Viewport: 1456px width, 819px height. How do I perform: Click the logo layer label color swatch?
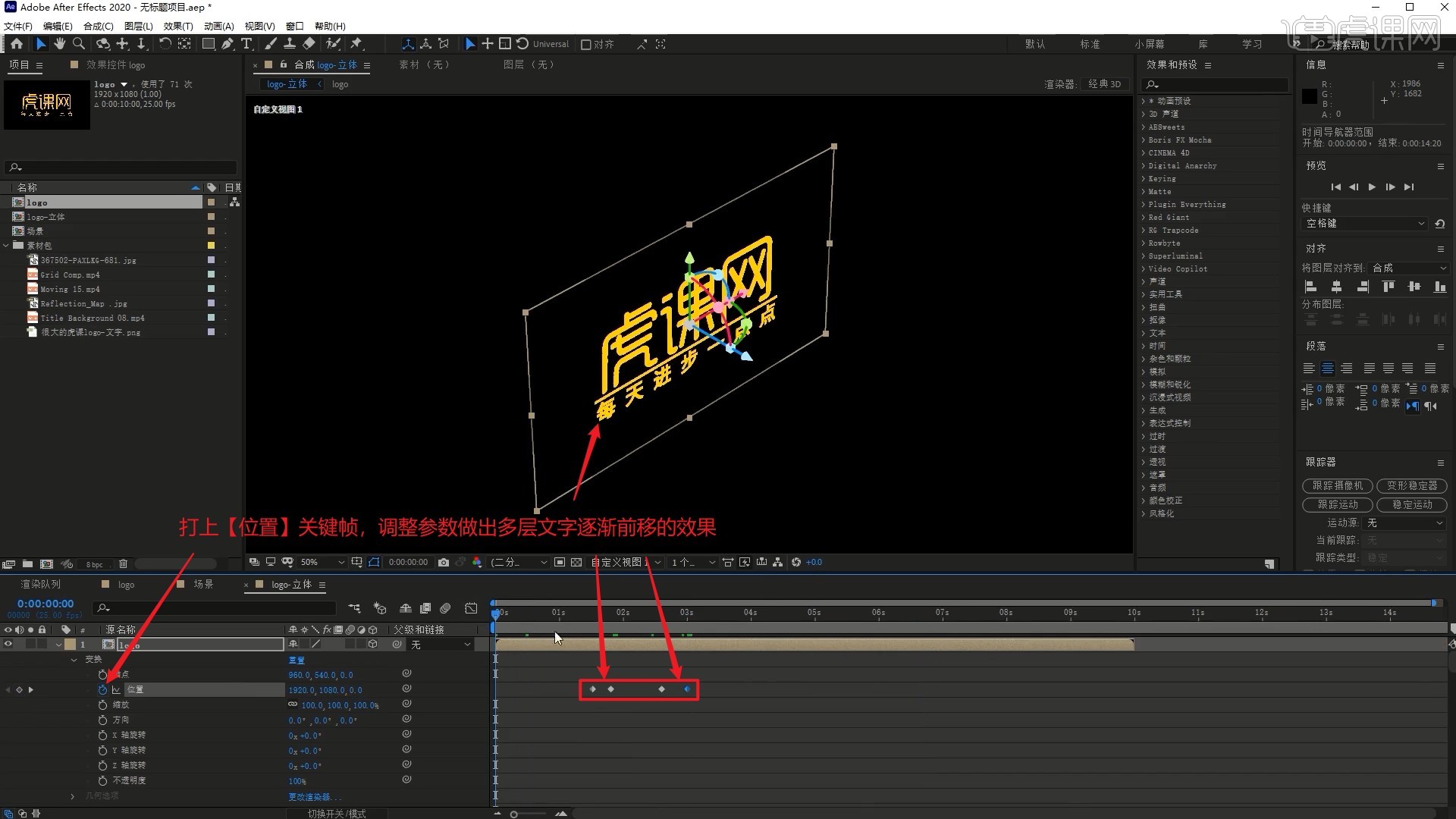[70, 645]
